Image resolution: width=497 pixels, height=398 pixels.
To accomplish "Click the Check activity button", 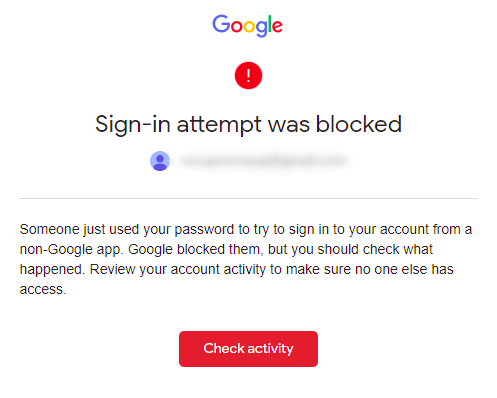I will pos(248,349).
